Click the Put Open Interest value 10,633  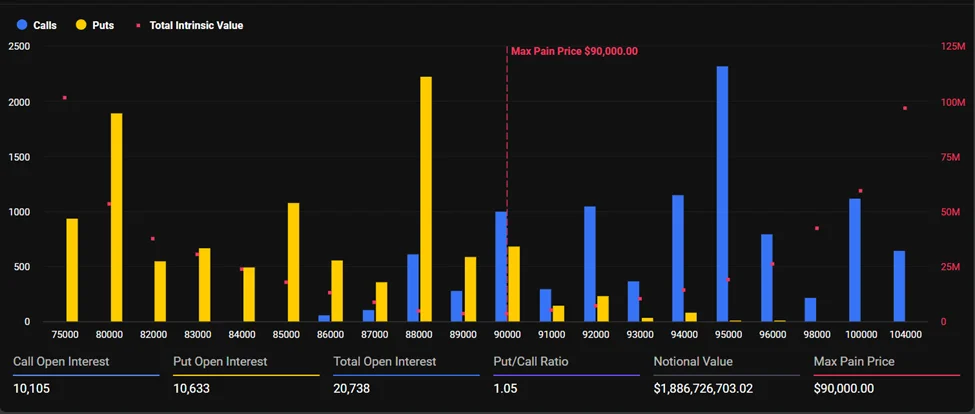tap(193, 389)
